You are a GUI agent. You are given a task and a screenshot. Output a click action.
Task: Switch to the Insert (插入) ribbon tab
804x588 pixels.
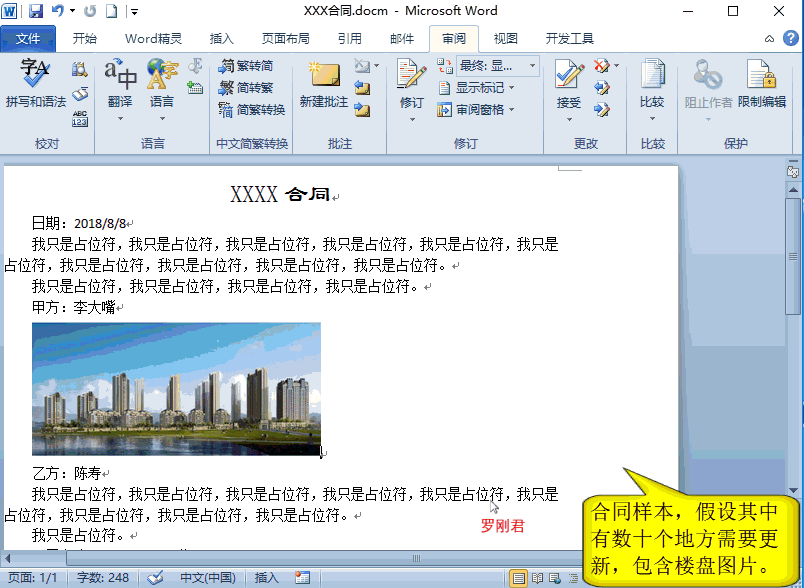(x=221, y=39)
